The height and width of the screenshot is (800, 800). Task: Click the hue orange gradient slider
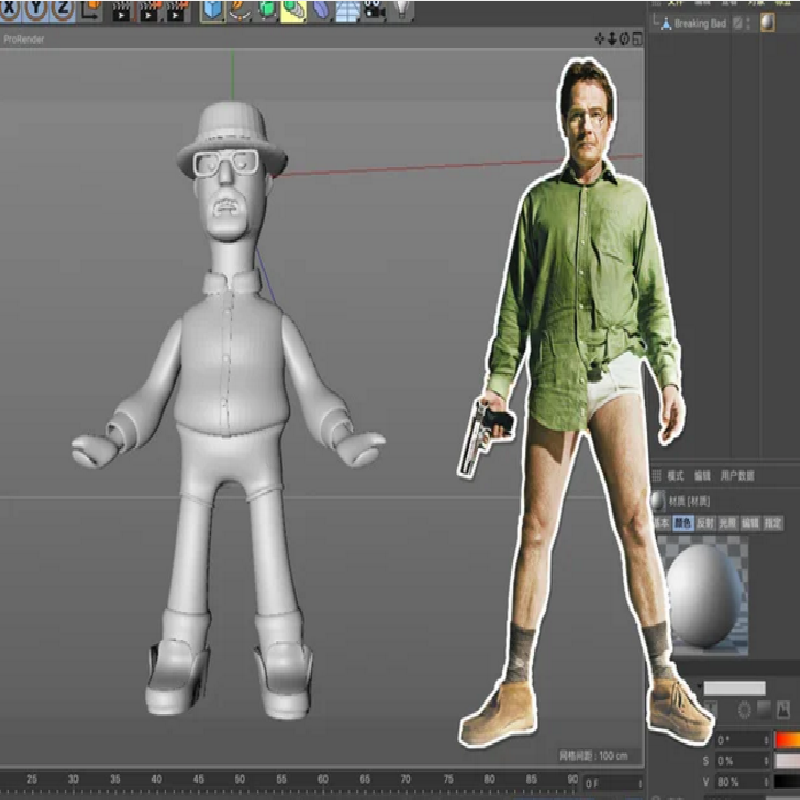(787, 740)
